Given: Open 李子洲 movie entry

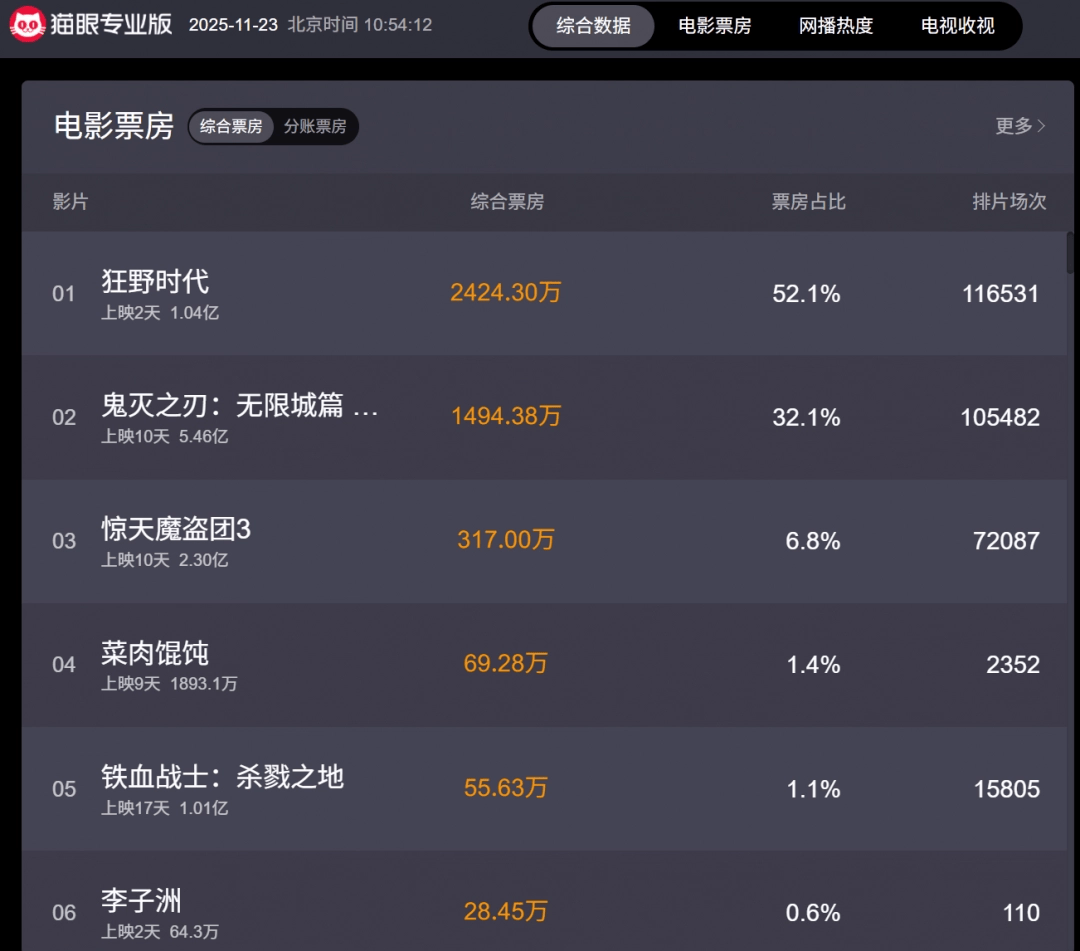Looking at the screenshot, I should (141, 901).
